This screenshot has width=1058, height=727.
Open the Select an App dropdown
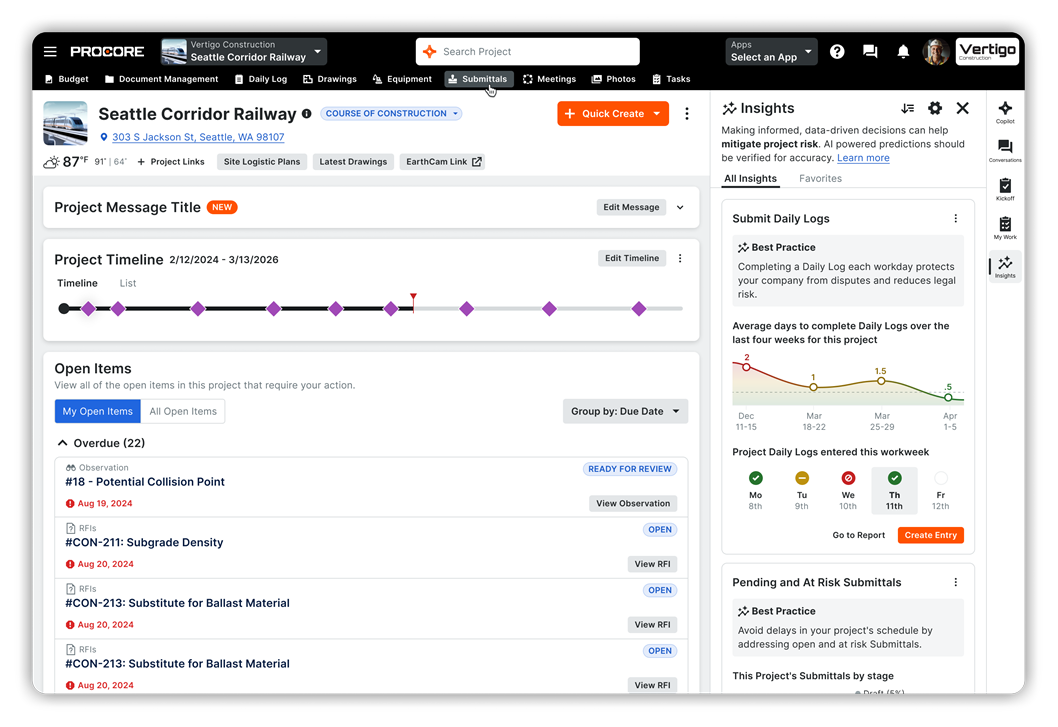(771, 51)
